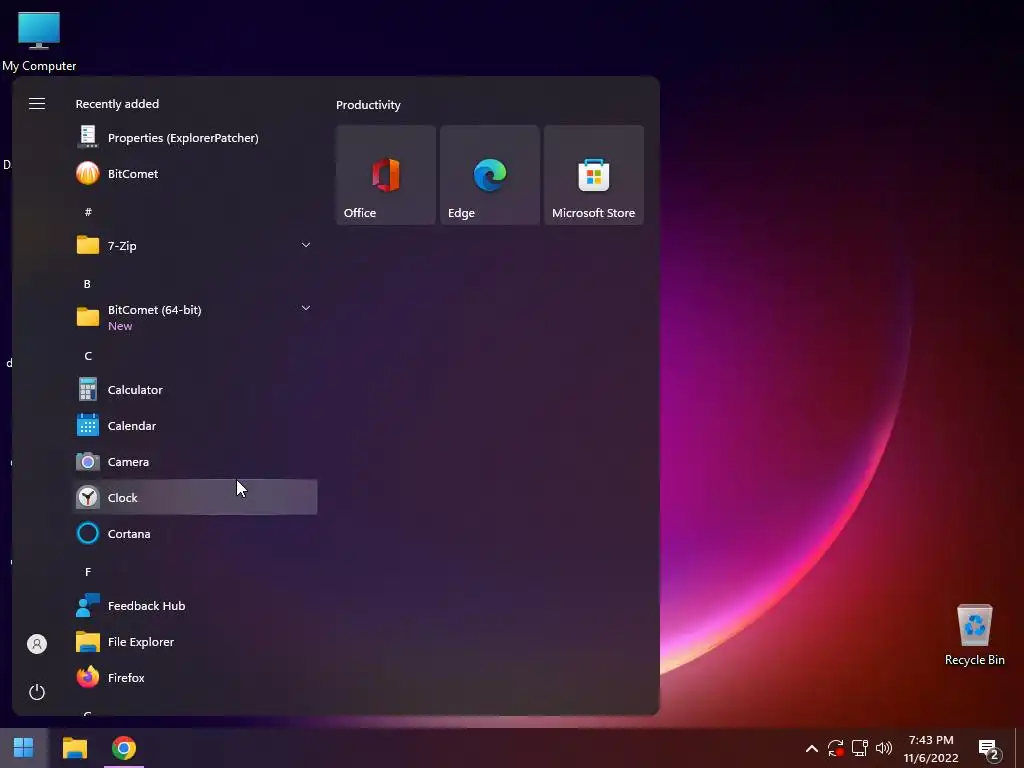The image size is (1024, 768).
Task: Click the Productivity group header
Action: pyautogui.click(x=368, y=105)
